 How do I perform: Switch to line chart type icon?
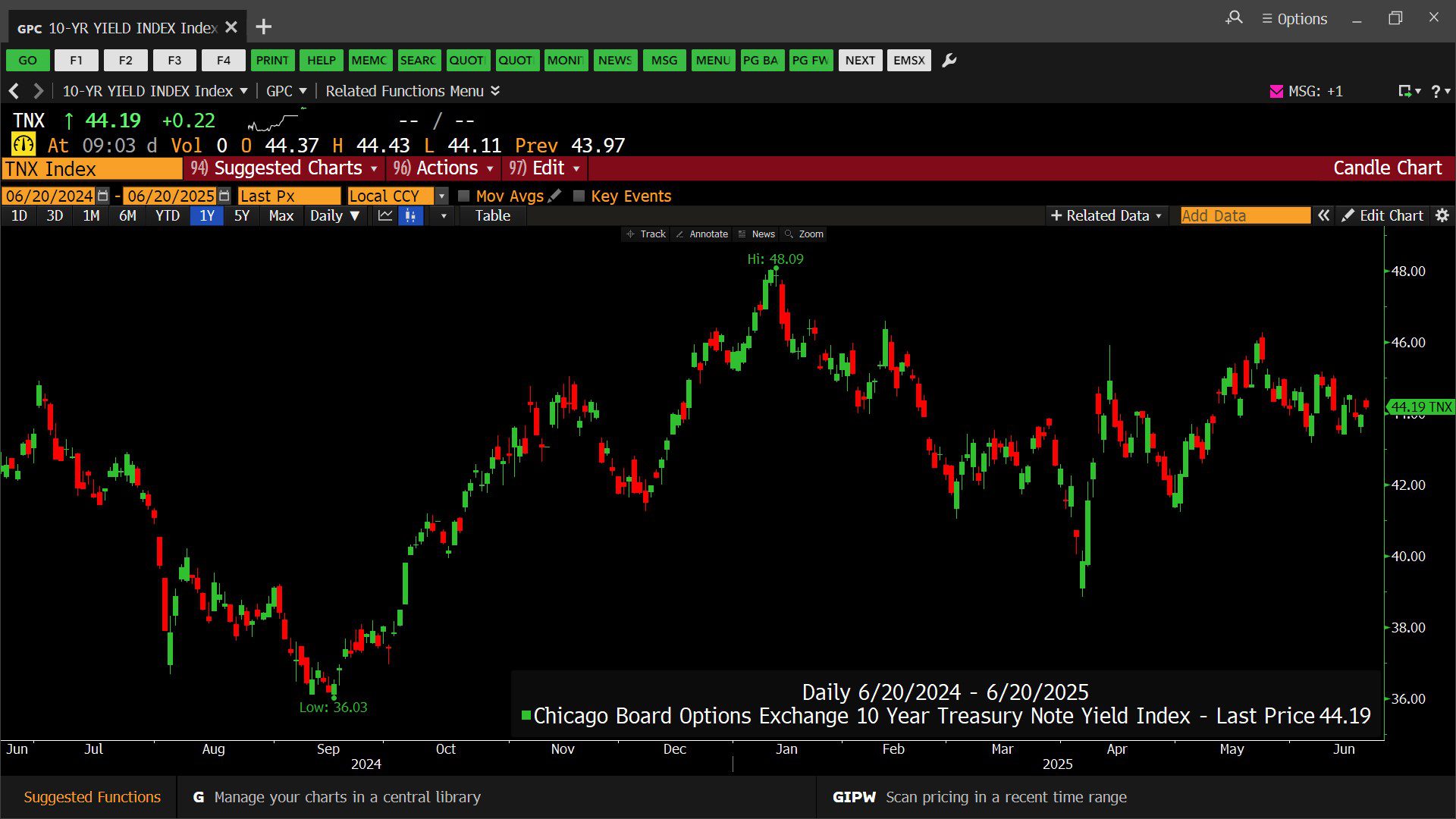point(385,215)
